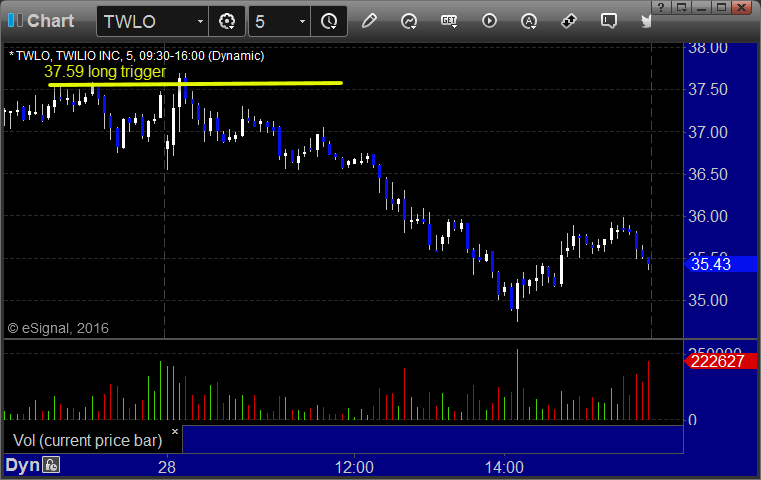Select the yellow long trigger line
This screenshot has width=761, height=480.
196,84
